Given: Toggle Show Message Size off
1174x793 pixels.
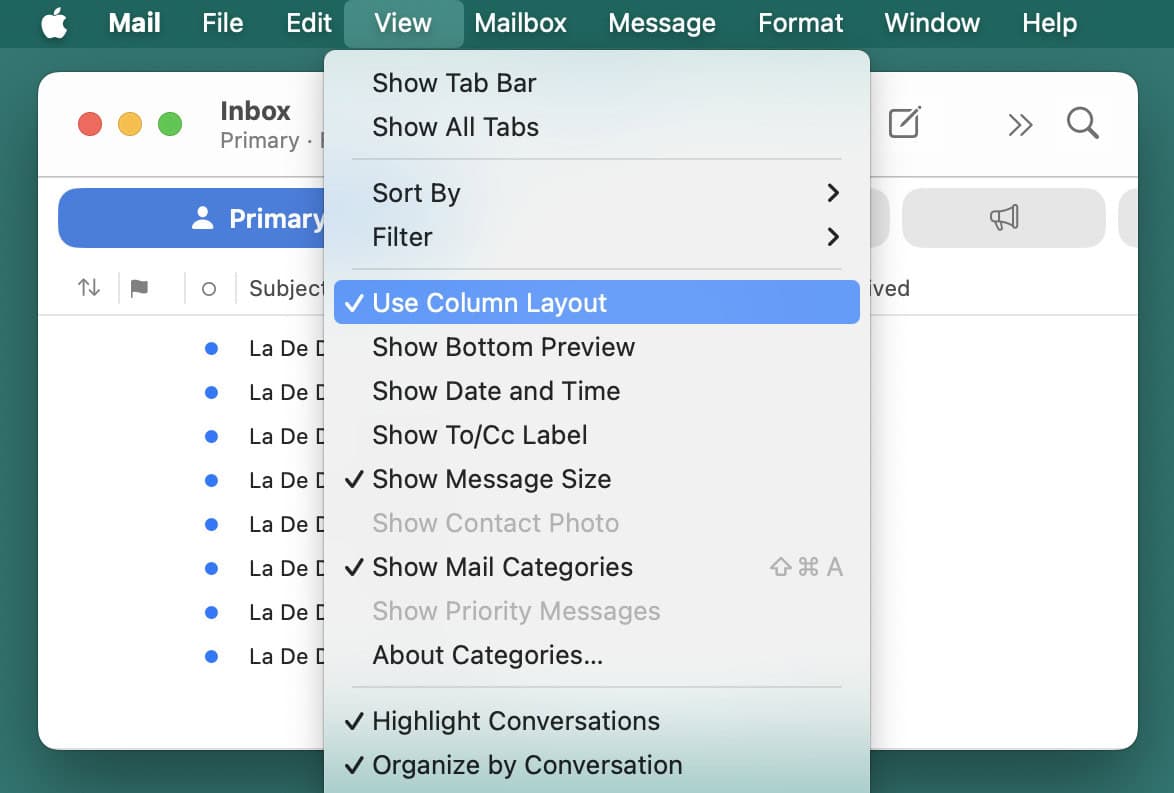Looking at the screenshot, I should [x=597, y=479].
